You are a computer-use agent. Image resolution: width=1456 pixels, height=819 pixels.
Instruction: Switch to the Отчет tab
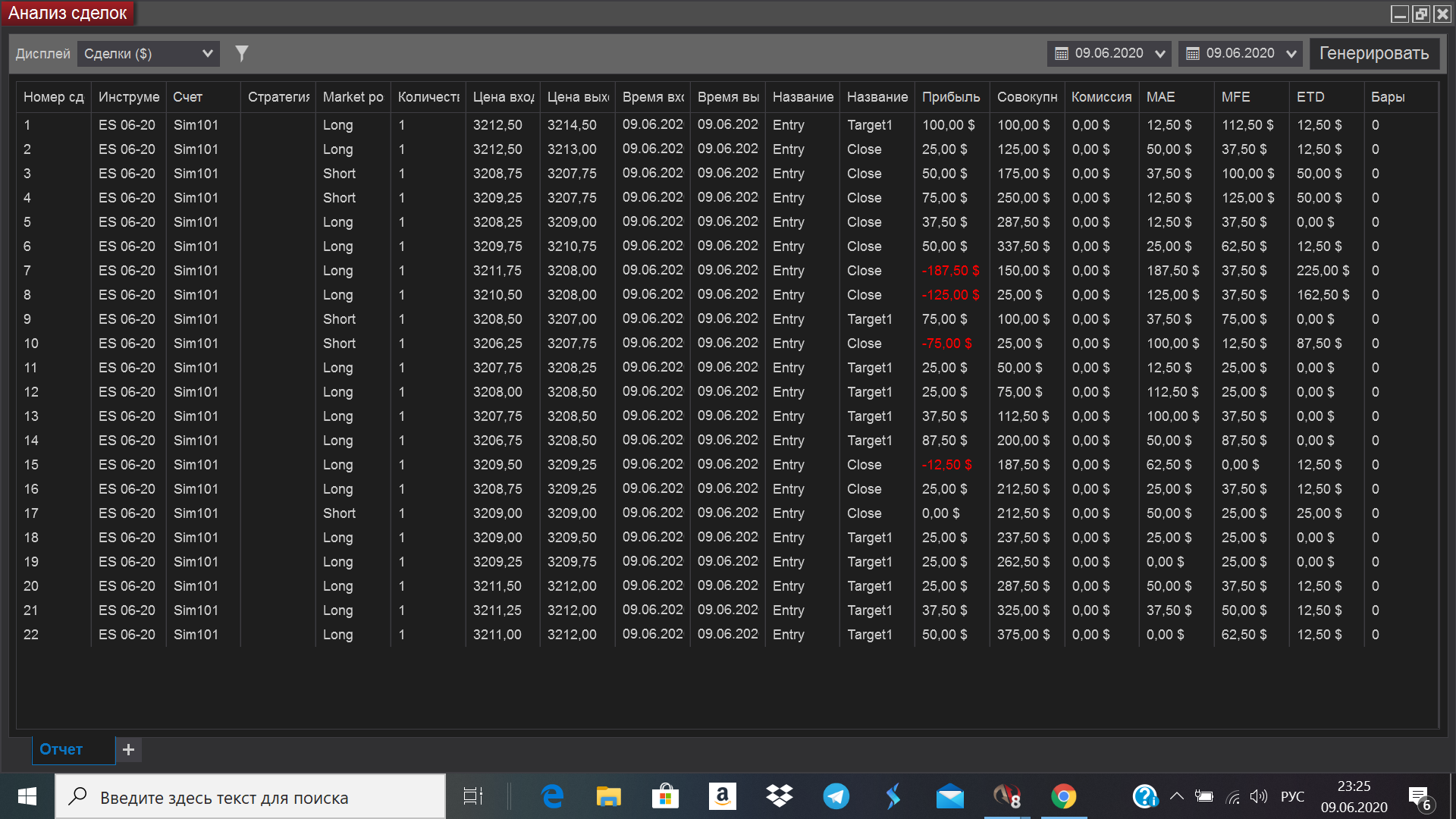tap(61, 749)
